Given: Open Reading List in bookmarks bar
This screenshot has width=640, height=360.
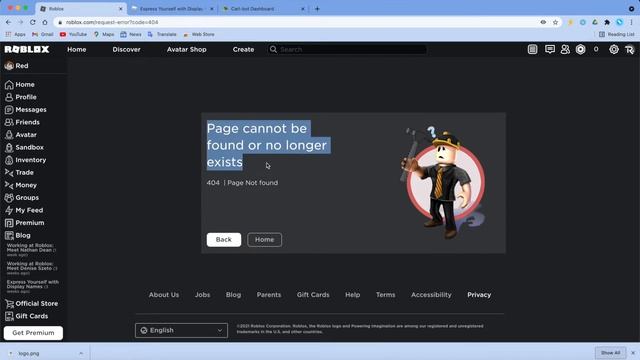Looking at the screenshot, I should pyautogui.click(x=617, y=34).
